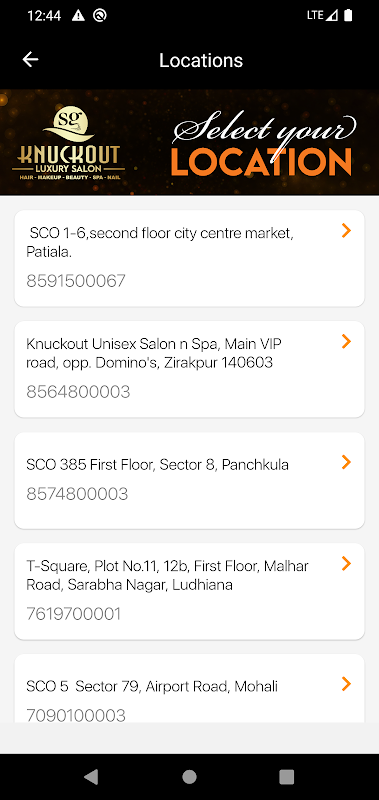This screenshot has height=800, width=379.
Task: Tap the Select your Location banner
Action: coord(189,142)
